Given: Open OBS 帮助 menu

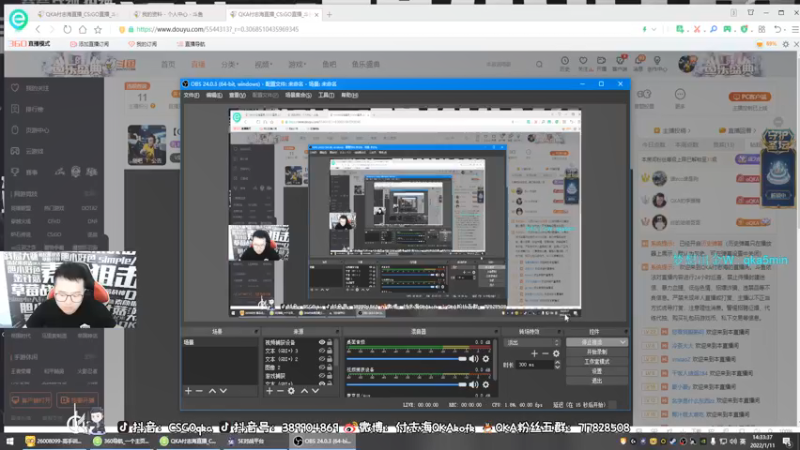Looking at the screenshot, I should [349, 95].
